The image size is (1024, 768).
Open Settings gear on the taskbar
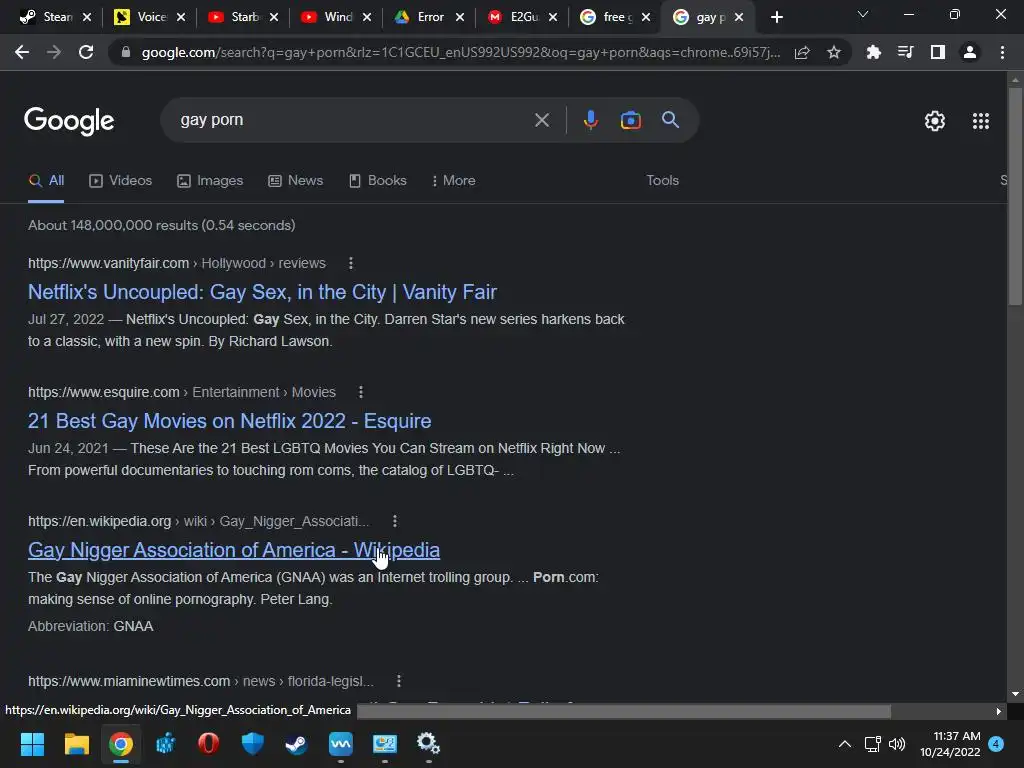[x=428, y=744]
